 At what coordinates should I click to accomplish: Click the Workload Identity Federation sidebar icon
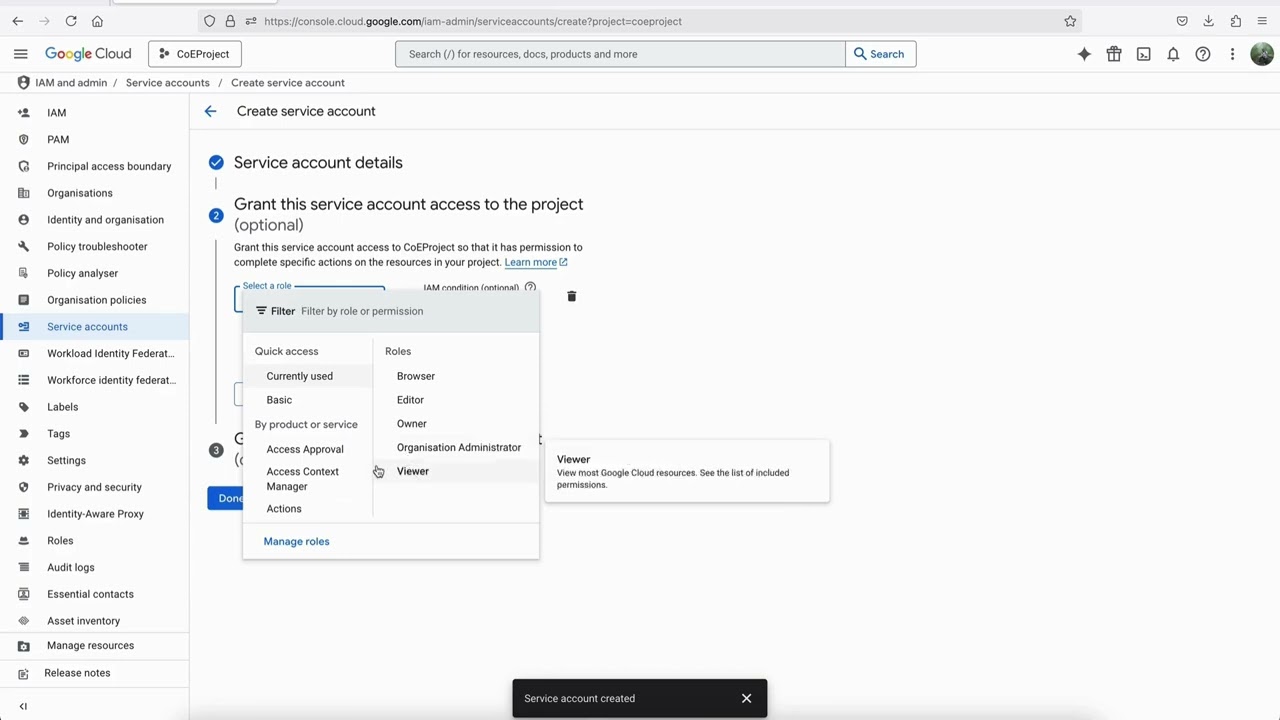24,353
